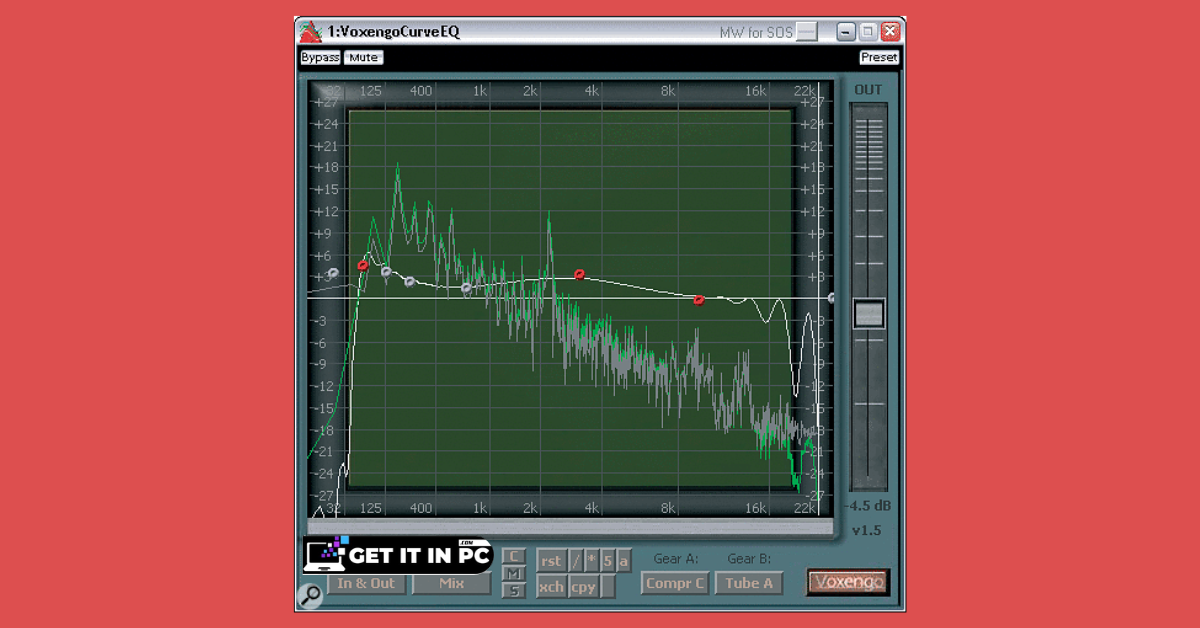Click the gray control point at left edge
Image resolution: width=1200 pixels, height=628 pixels.
pos(333,272)
